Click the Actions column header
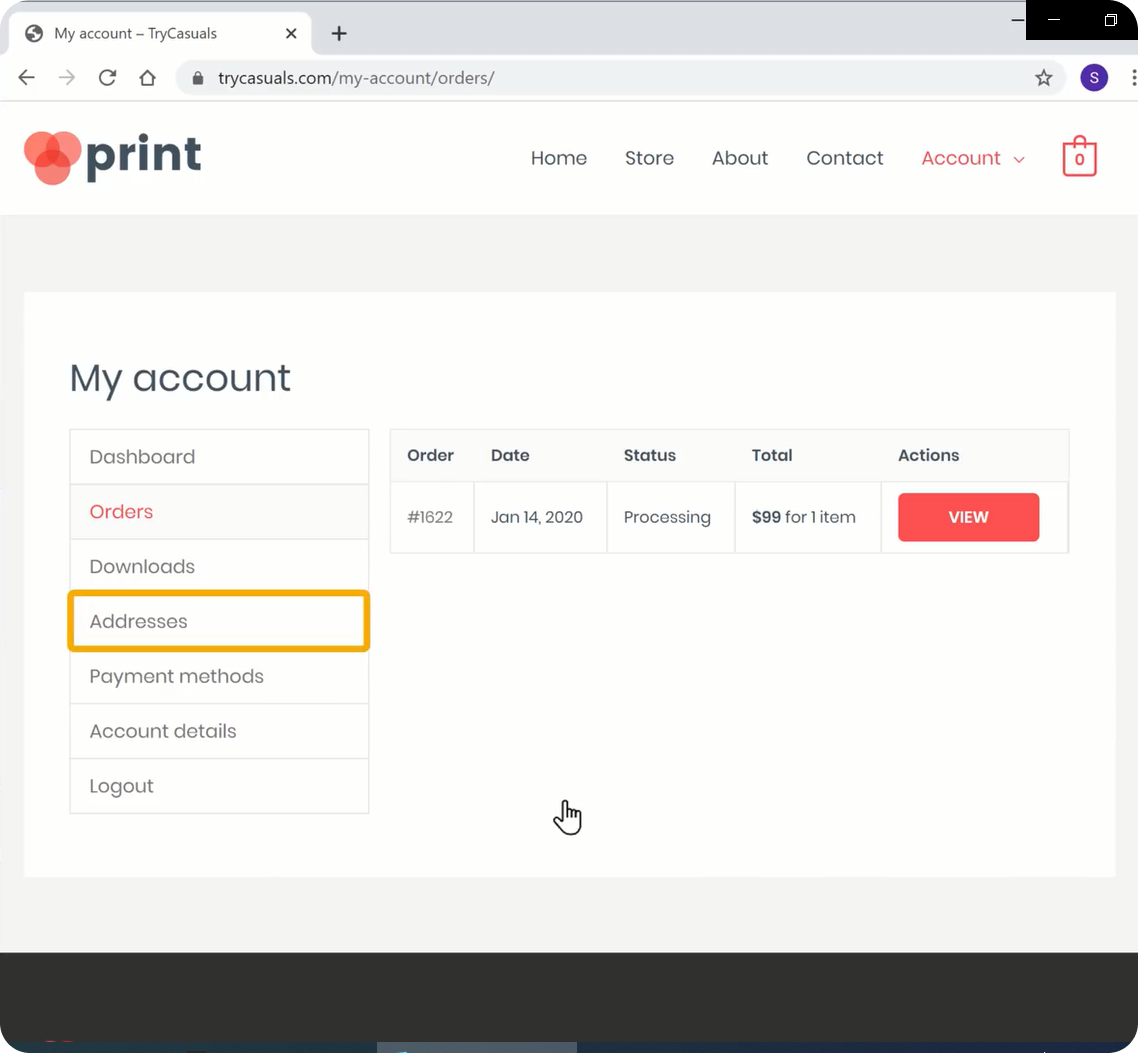This screenshot has height=1053, width=1138. point(928,455)
